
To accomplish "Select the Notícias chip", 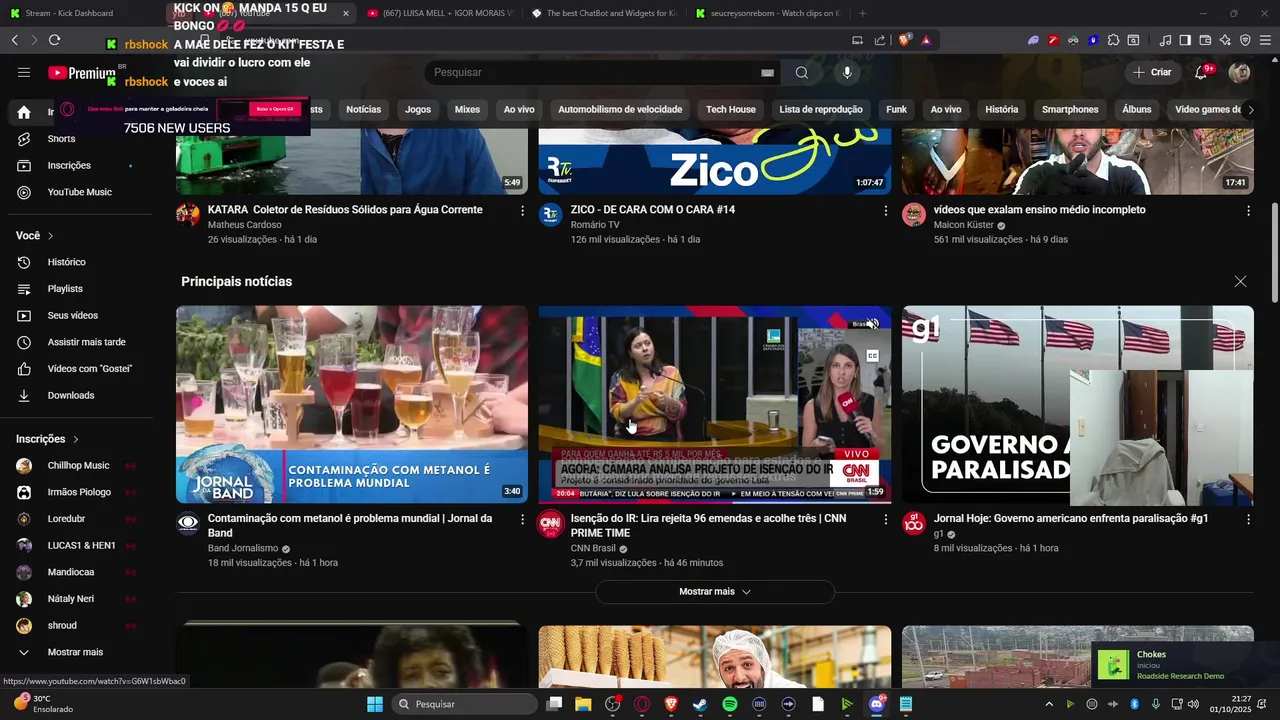I will [363, 110].
